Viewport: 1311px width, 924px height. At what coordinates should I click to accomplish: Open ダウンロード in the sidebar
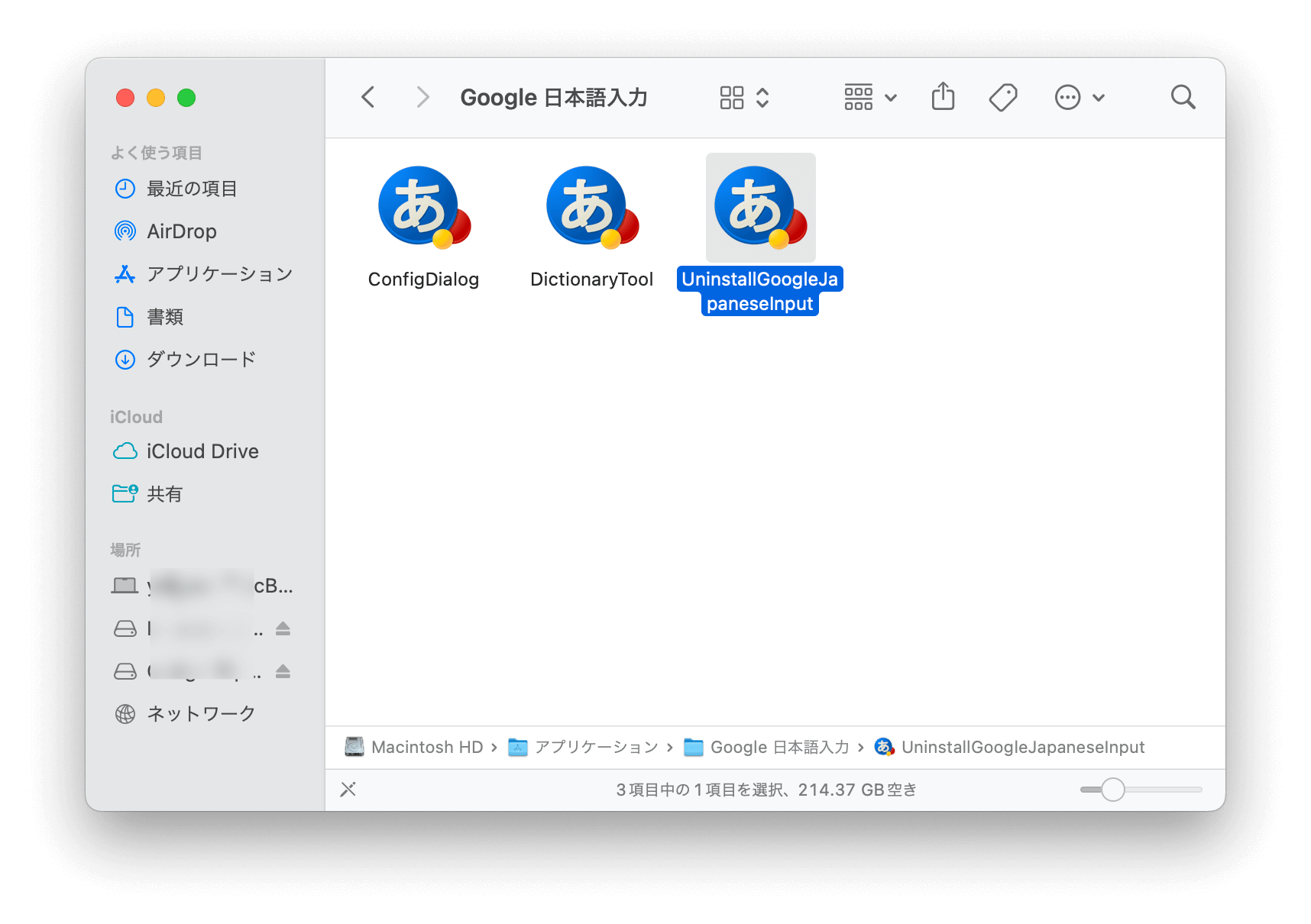[201, 360]
